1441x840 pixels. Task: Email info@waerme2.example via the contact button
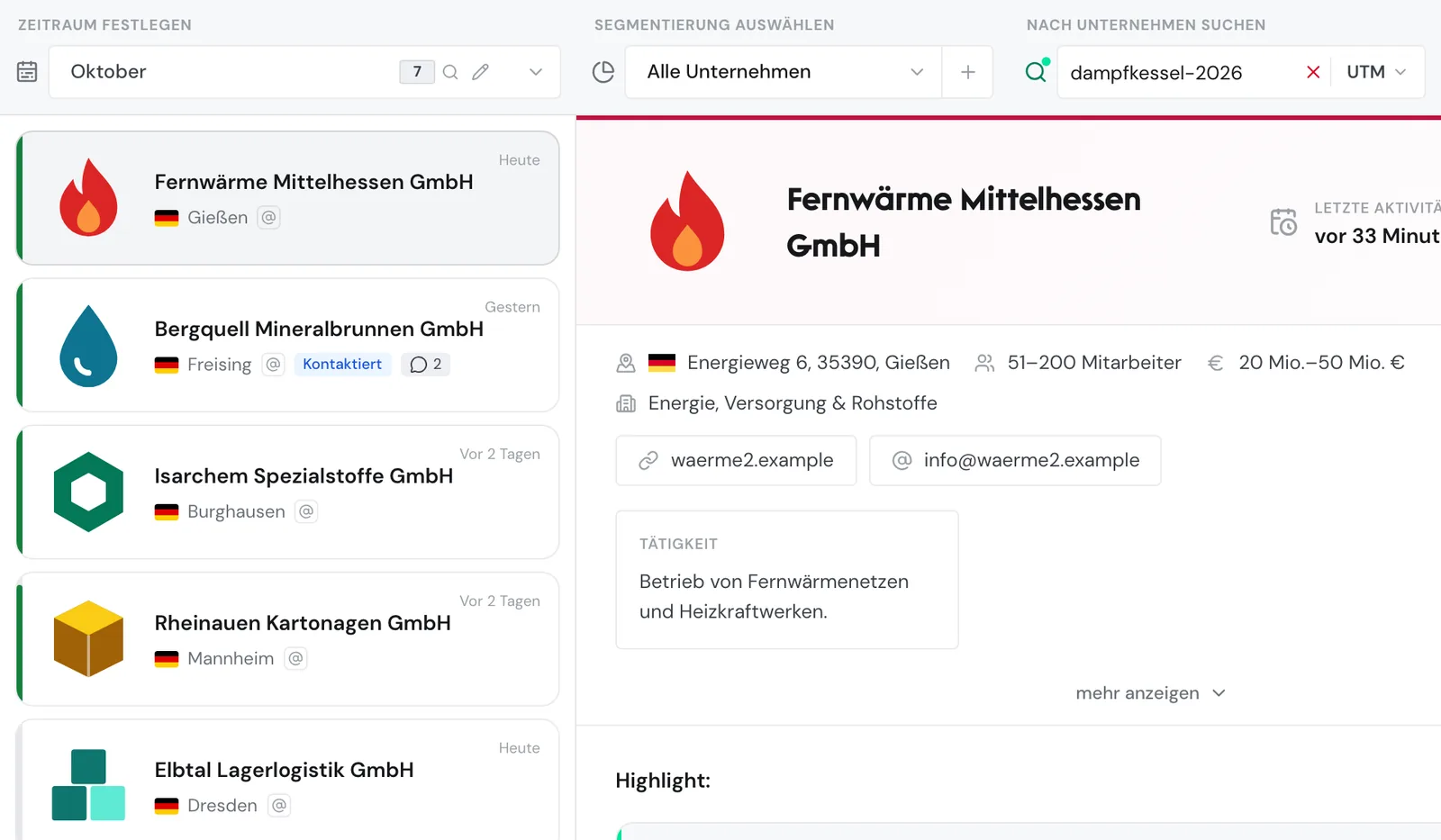pos(1015,460)
